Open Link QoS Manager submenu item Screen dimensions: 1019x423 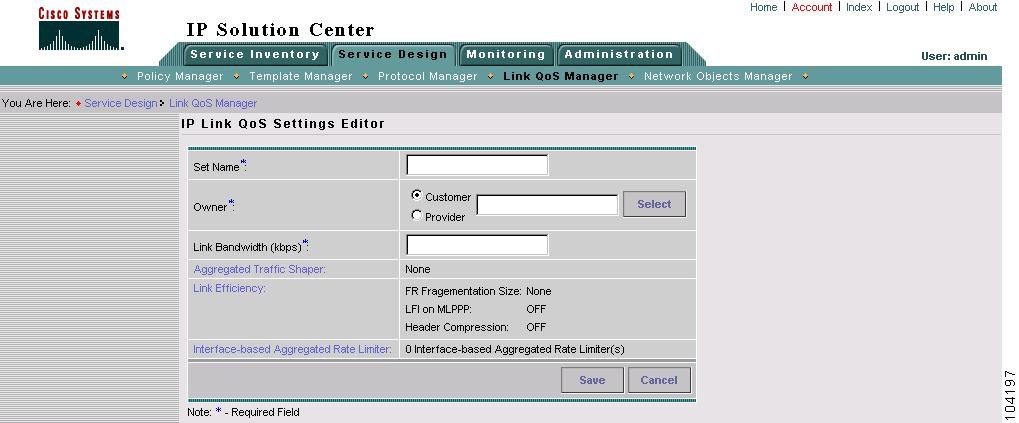[561, 76]
